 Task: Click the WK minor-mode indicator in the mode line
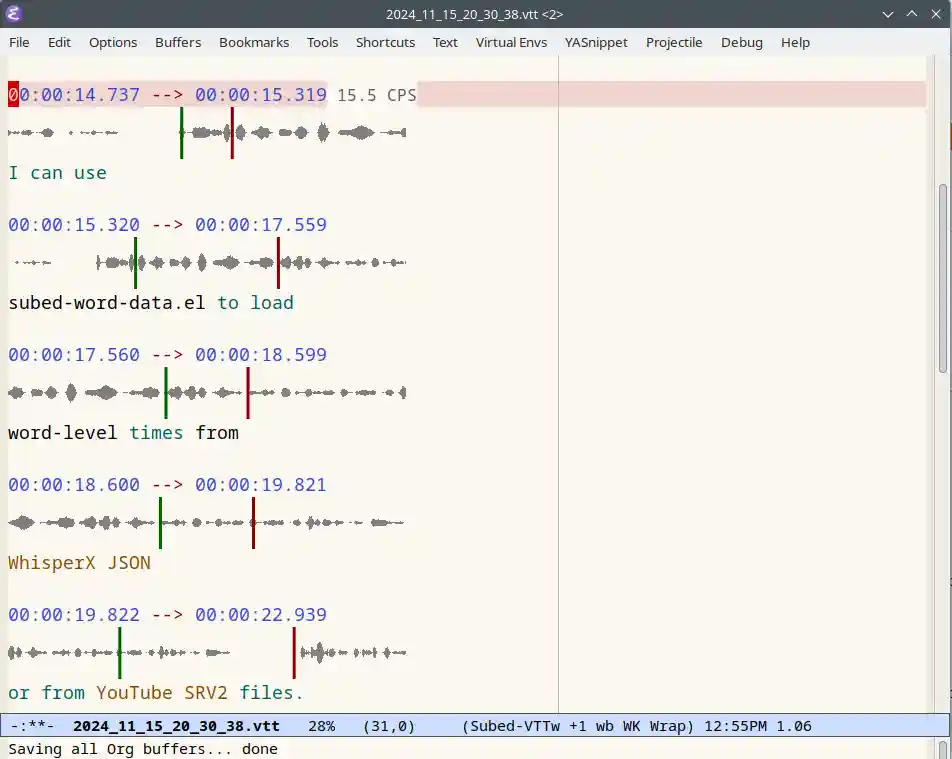click(x=632, y=726)
